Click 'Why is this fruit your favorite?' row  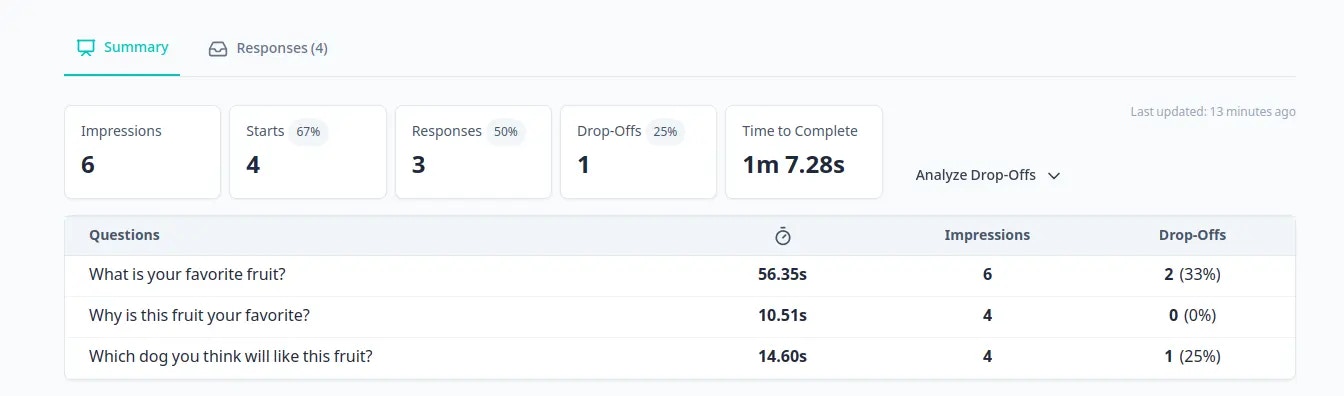pyautogui.click(x=680, y=316)
